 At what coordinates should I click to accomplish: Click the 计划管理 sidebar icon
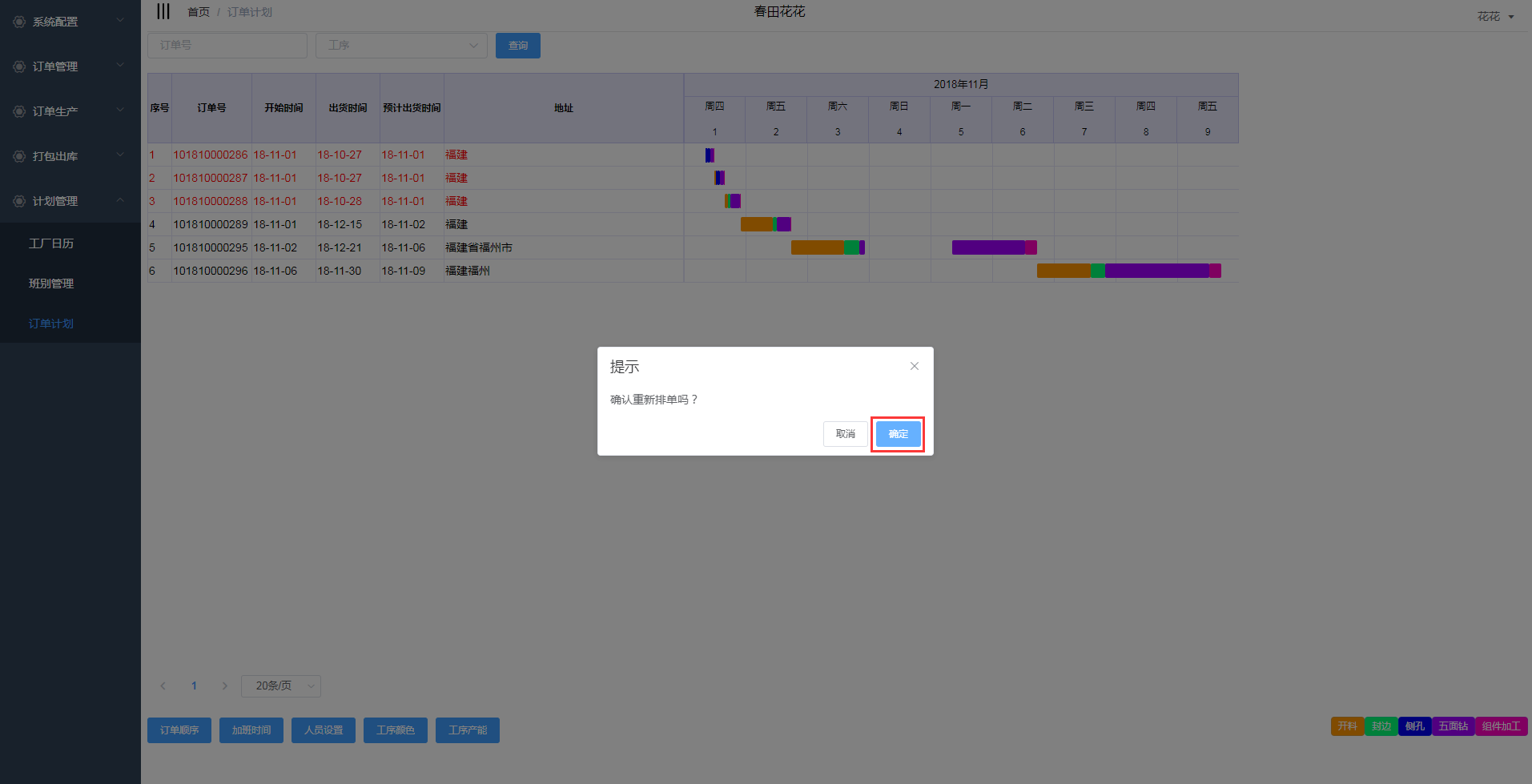point(19,201)
